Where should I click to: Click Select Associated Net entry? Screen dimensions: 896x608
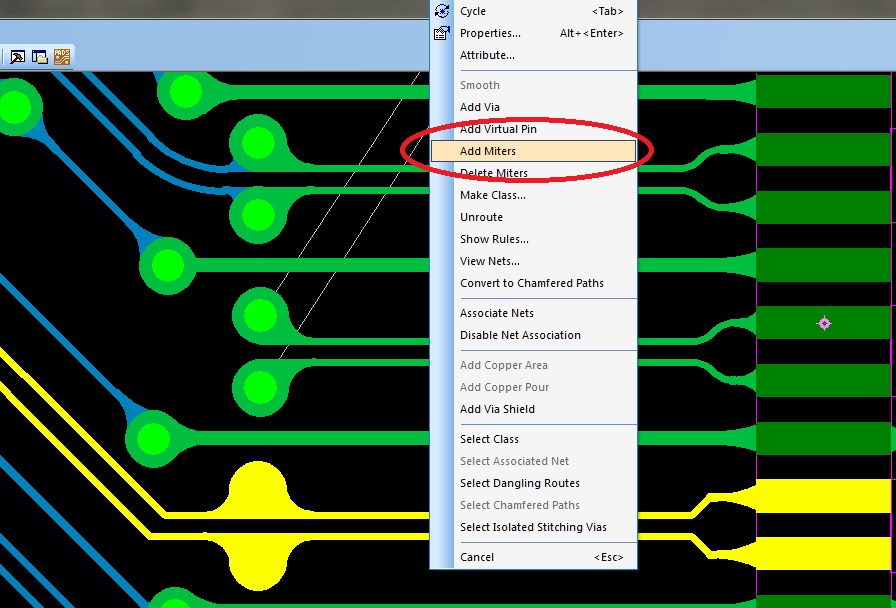point(534,461)
